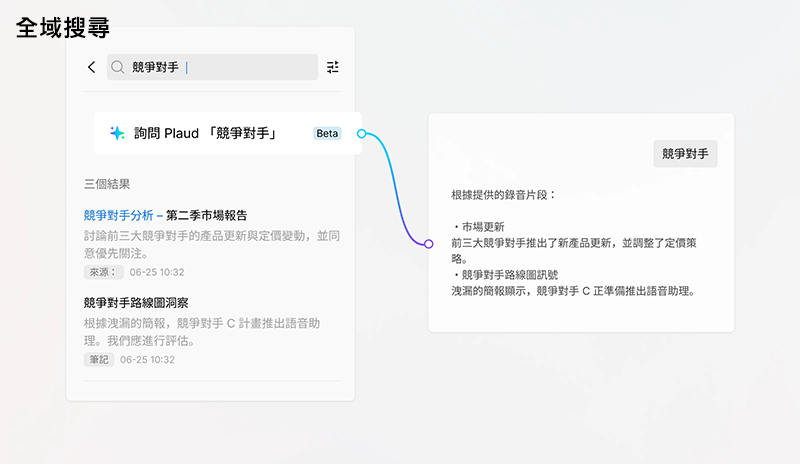Select 詢問 Plaud「競爭對手」 option
This screenshot has height=464, width=800.
205,133
